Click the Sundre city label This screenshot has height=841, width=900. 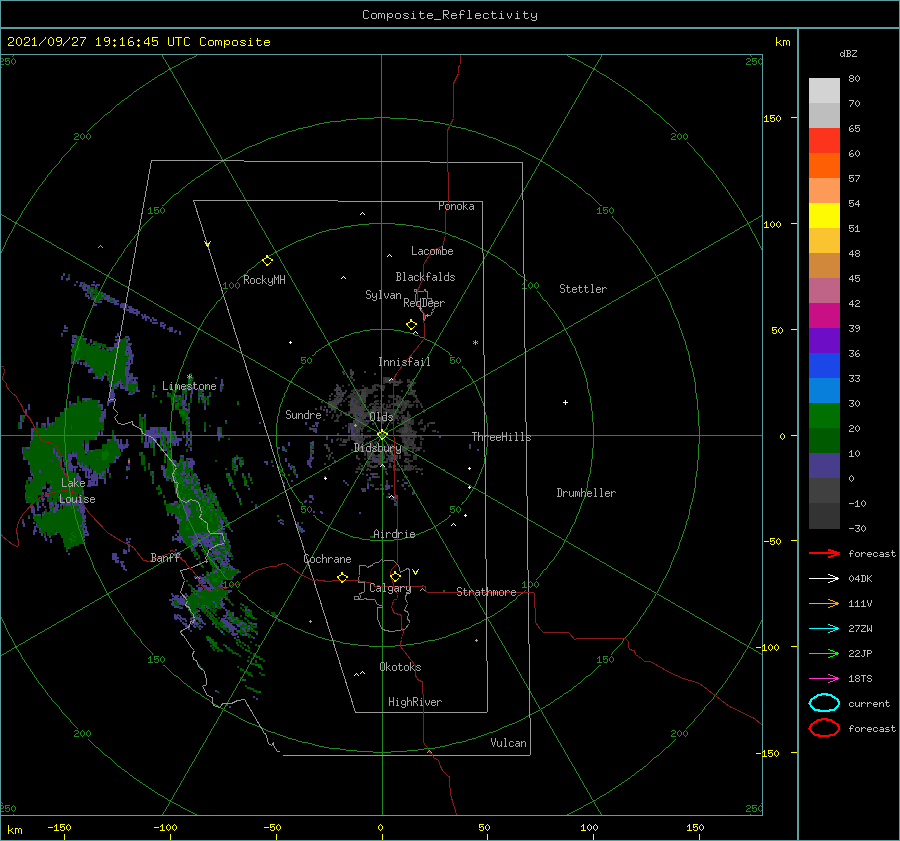[303, 415]
